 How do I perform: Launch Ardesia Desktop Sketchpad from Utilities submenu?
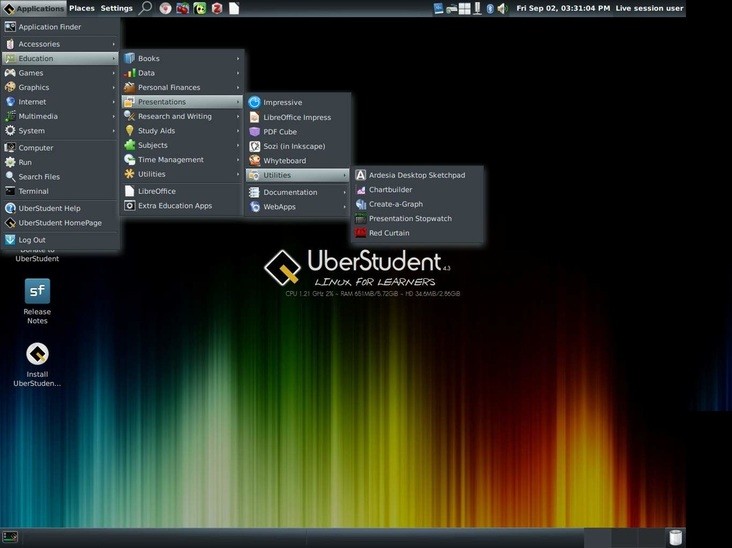pos(416,175)
